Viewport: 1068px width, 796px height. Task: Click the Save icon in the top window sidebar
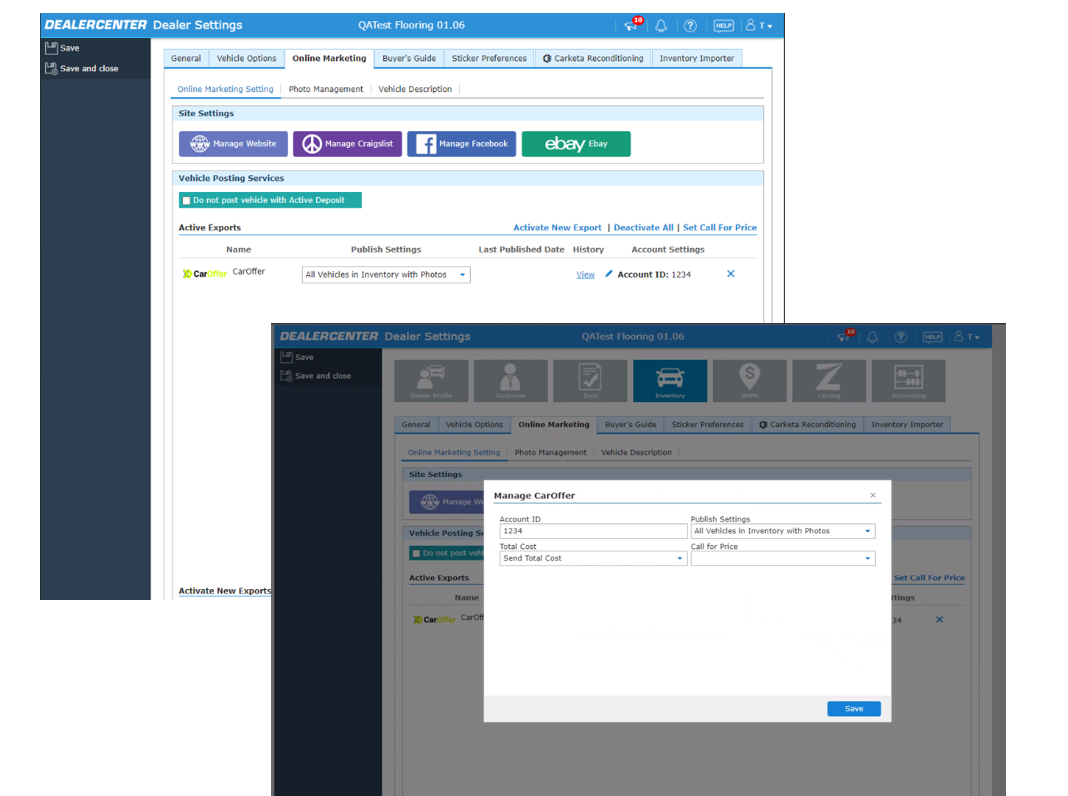click(x=51, y=48)
